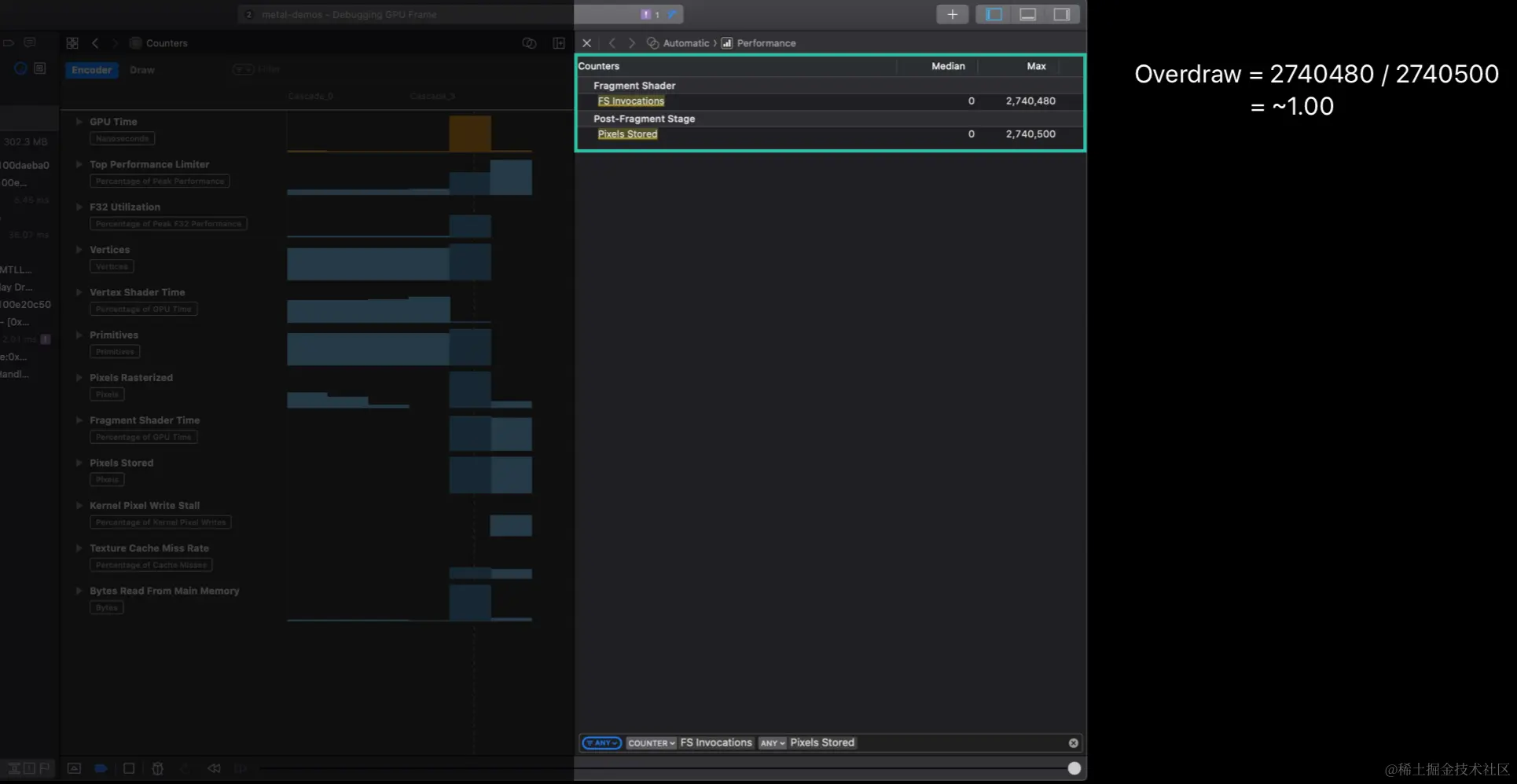Viewport: 1517px width, 784px height.
Task: Select the 2,740,500 max value cell
Action: coord(1030,134)
